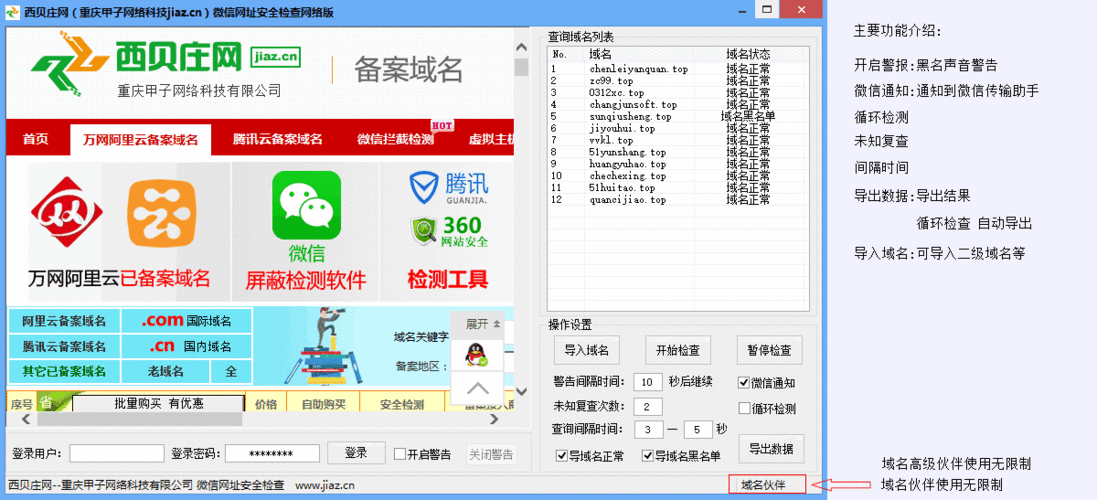Click the jiaz.cn green badge in header

(x=275, y=55)
